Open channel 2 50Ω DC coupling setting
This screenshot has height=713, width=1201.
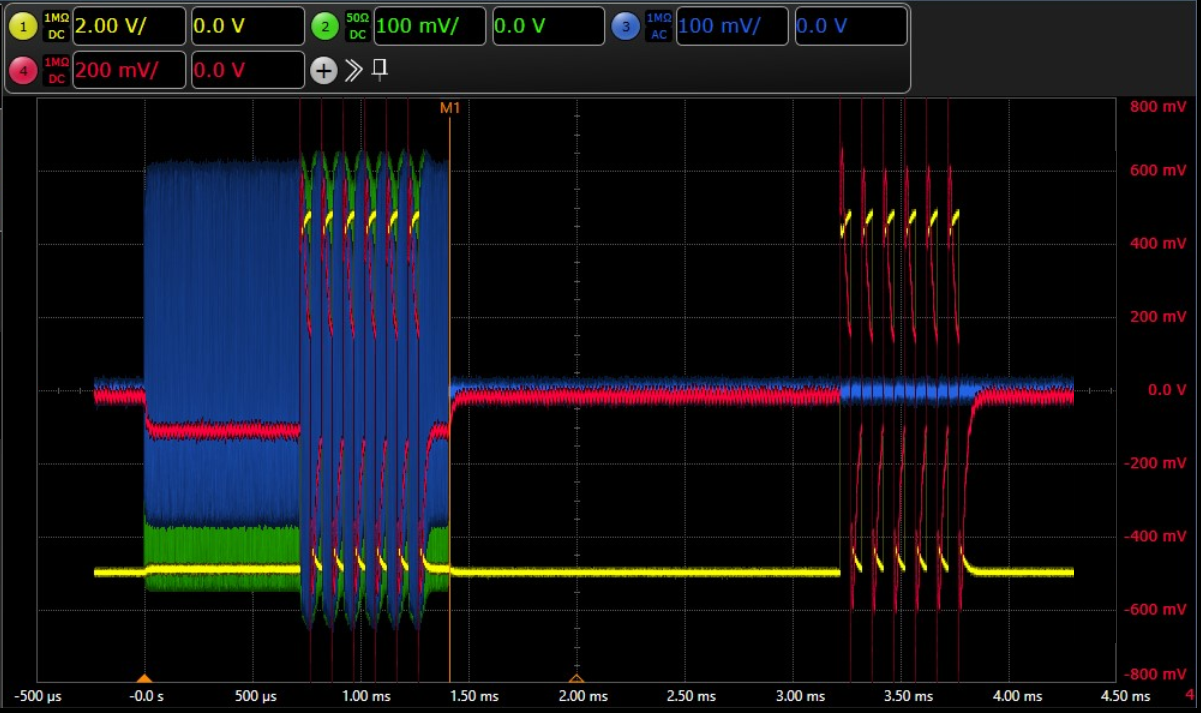click(x=357, y=26)
